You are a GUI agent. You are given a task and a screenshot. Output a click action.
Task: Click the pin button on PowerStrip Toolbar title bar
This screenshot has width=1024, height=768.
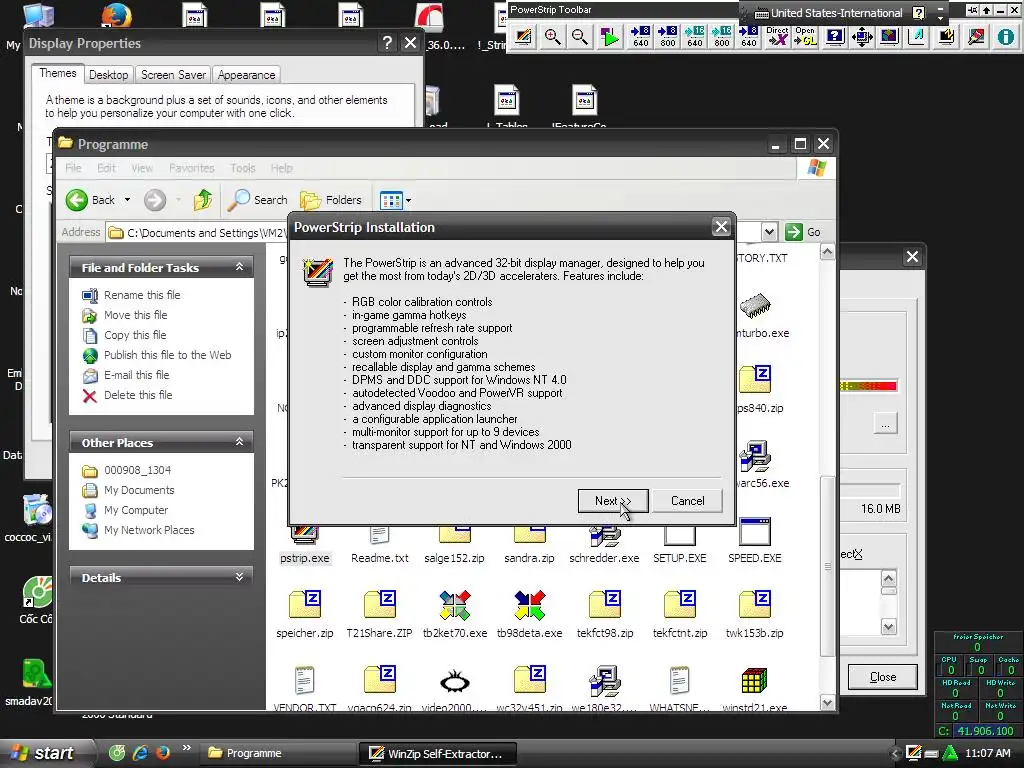[972, 10]
